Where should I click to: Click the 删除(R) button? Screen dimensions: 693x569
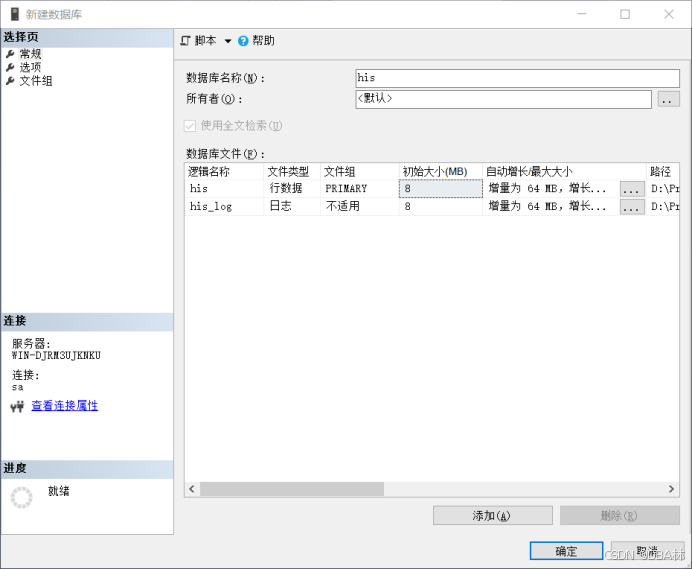pyautogui.click(x=620, y=516)
